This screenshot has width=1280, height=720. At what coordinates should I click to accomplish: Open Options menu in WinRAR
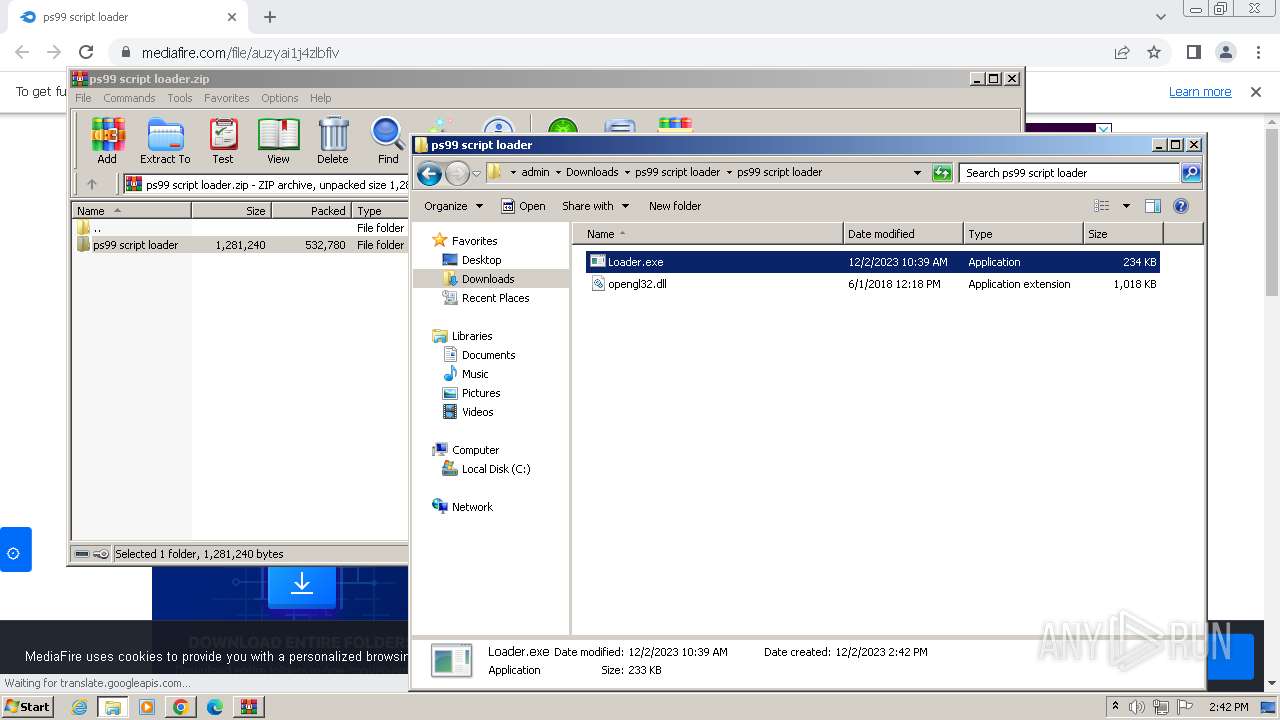280,98
